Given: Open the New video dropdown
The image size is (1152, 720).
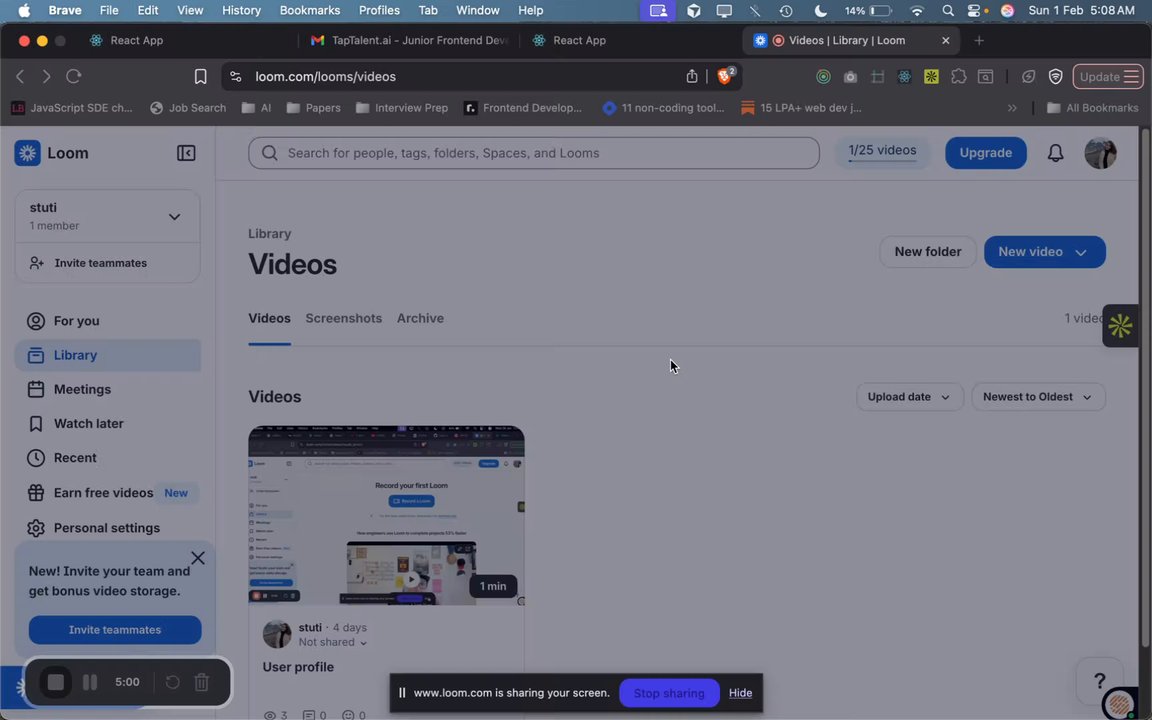Looking at the screenshot, I should tap(1044, 251).
